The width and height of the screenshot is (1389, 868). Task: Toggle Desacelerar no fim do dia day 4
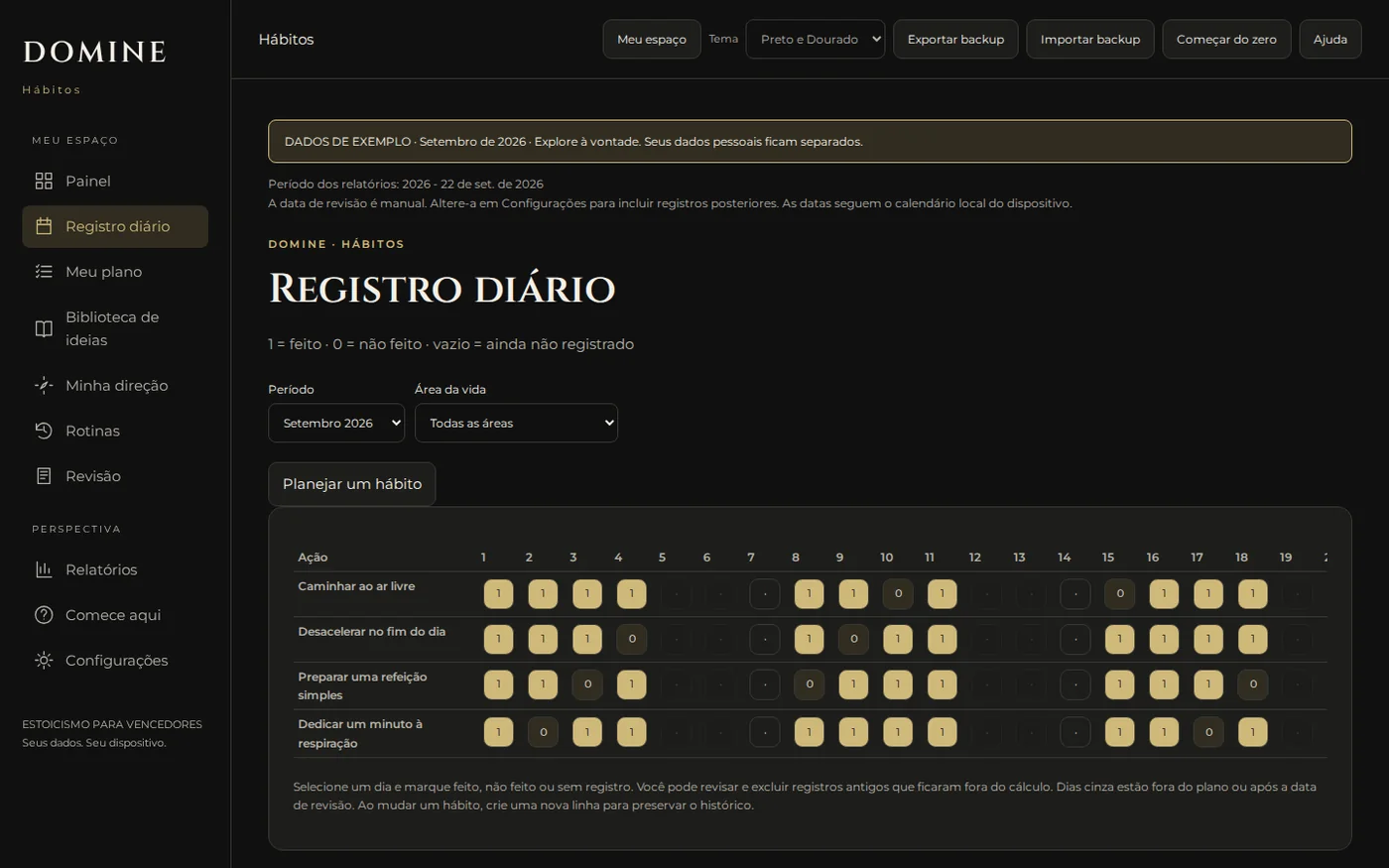click(632, 639)
